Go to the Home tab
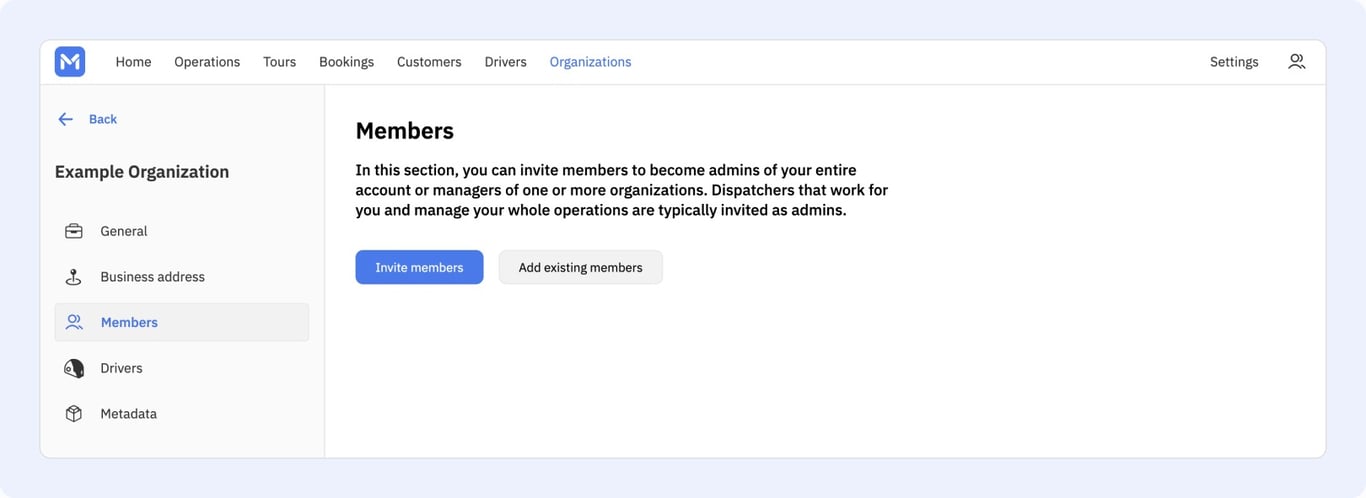This screenshot has width=1366, height=498. 133,62
